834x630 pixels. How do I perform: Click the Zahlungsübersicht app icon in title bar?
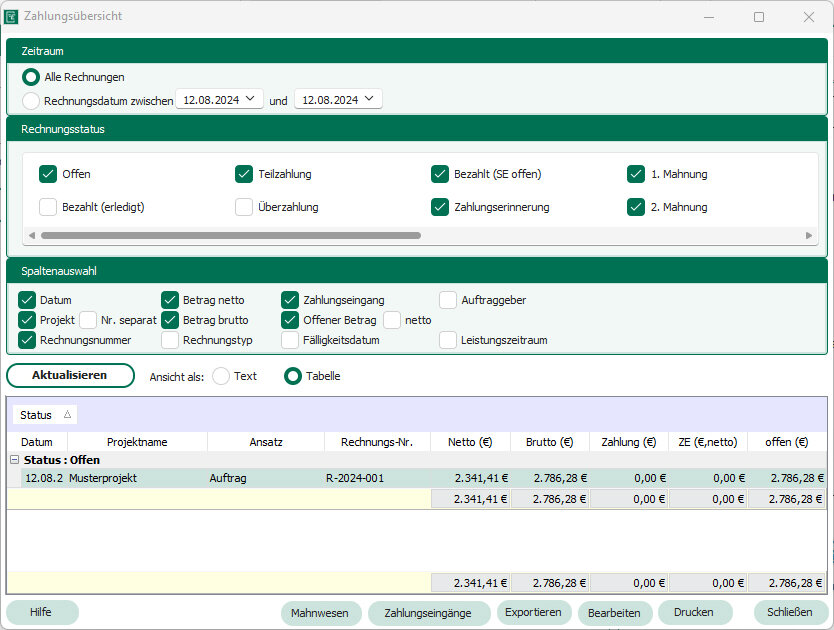click(11, 17)
